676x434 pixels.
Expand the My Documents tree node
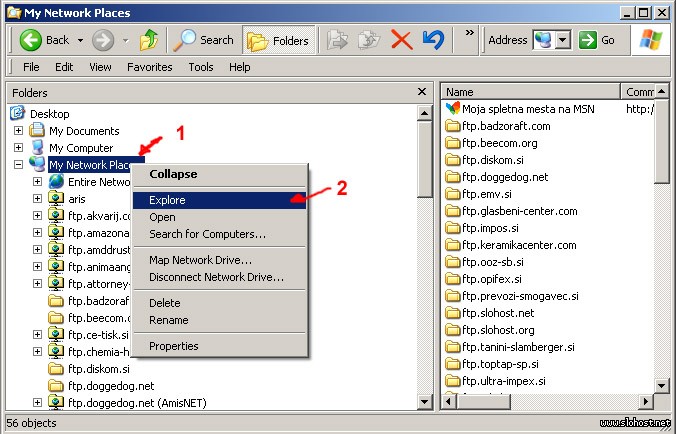point(18,131)
